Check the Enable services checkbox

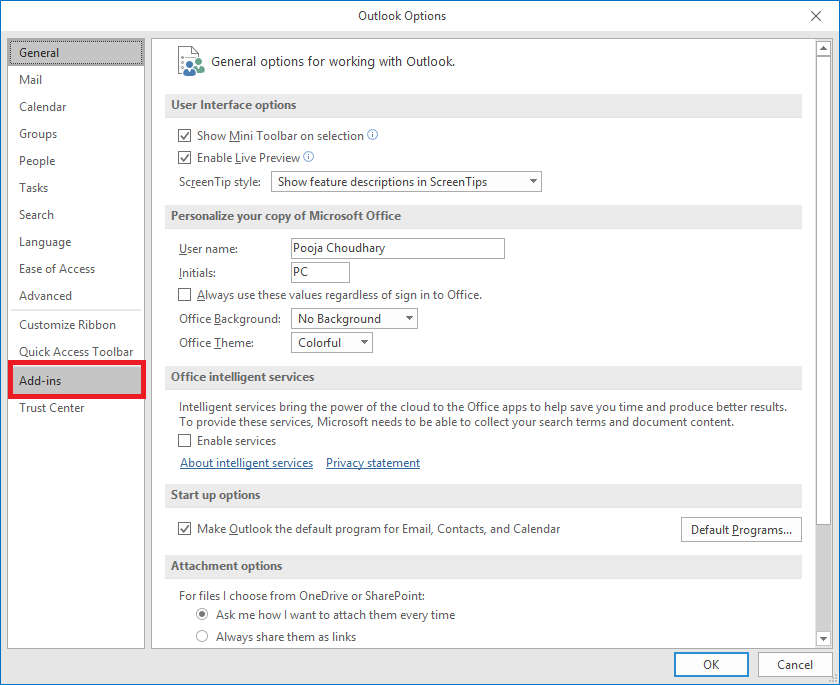pos(184,441)
